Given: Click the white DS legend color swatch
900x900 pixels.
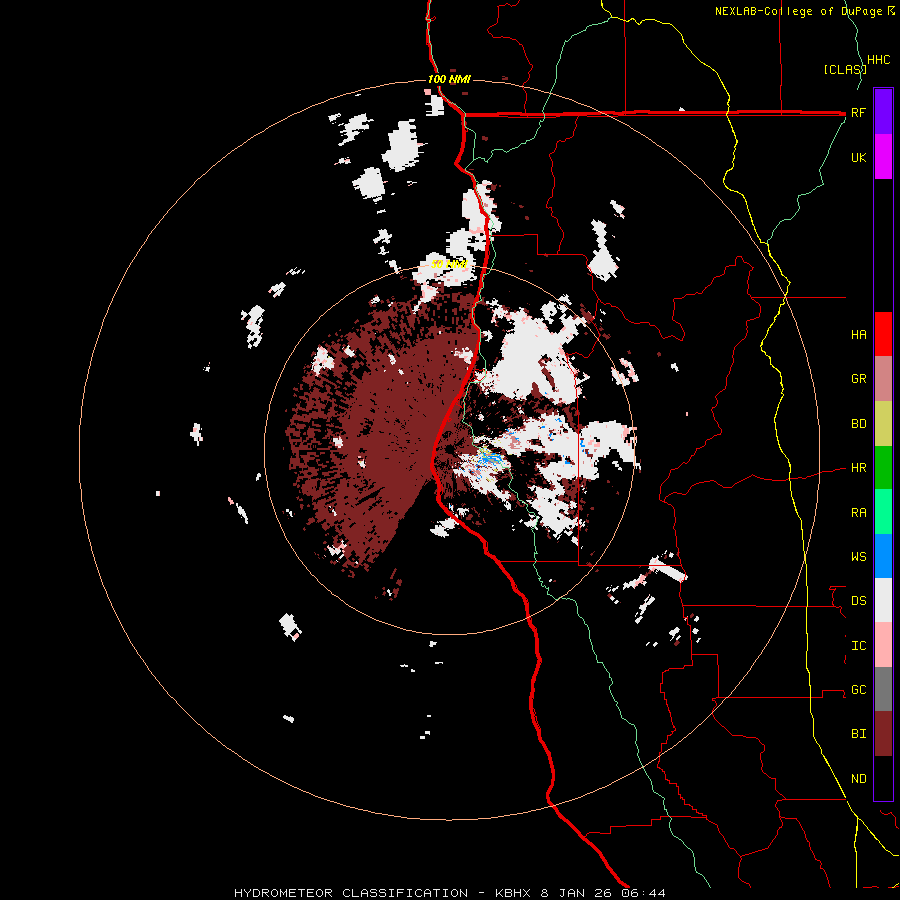Looking at the screenshot, I should point(883,600).
